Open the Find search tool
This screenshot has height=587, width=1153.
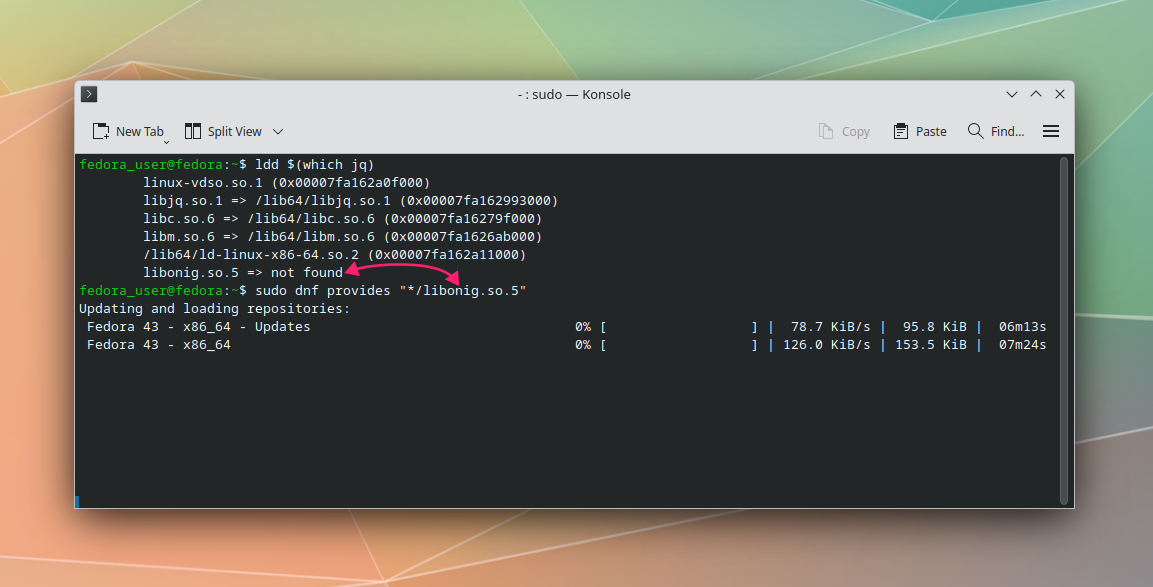pos(996,132)
